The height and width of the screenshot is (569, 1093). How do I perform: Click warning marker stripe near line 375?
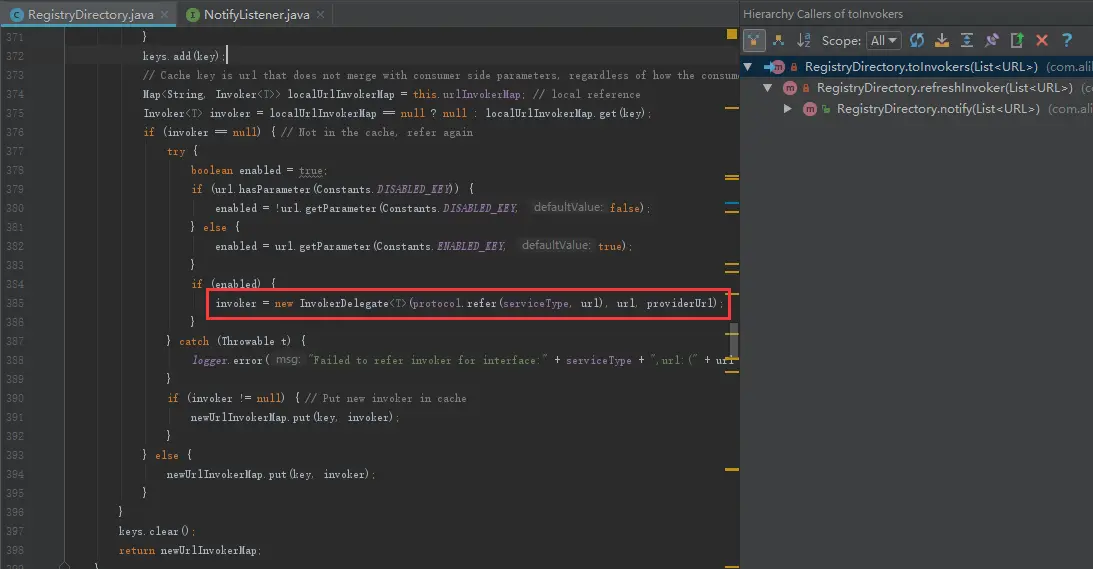coord(731,108)
